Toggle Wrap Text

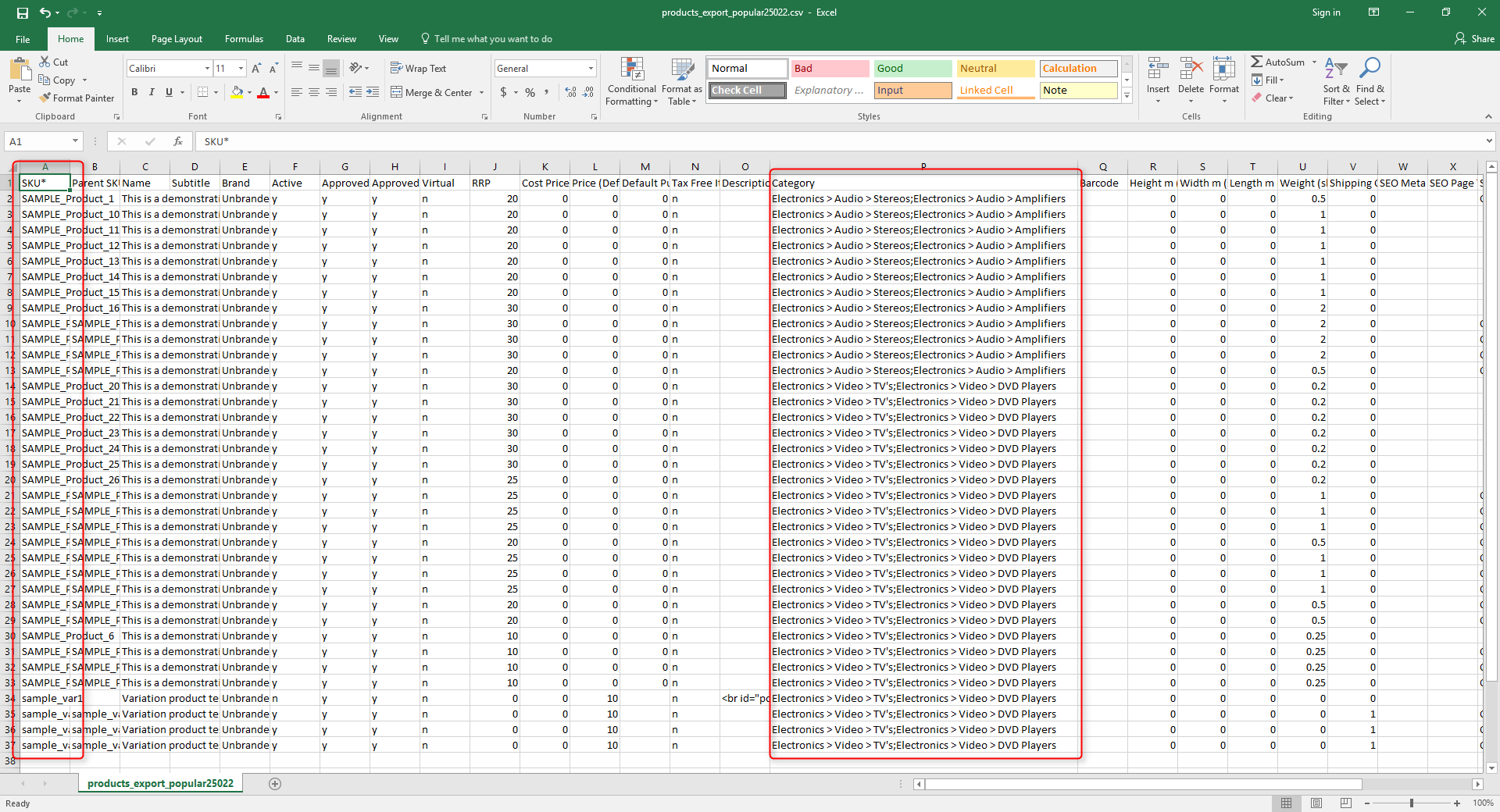(x=418, y=69)
